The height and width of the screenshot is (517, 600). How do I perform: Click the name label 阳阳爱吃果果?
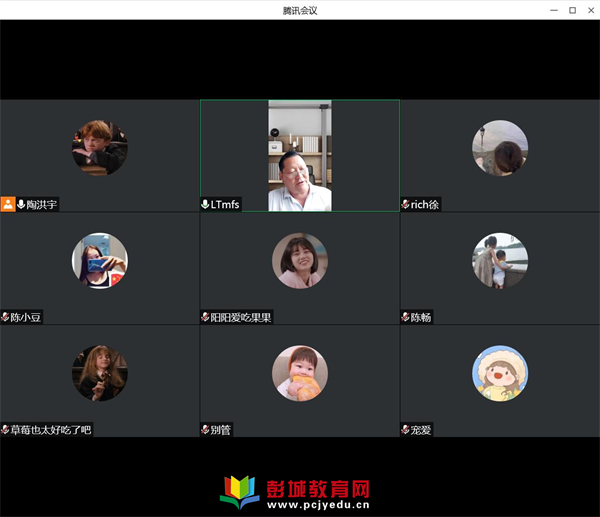(241, 317)
